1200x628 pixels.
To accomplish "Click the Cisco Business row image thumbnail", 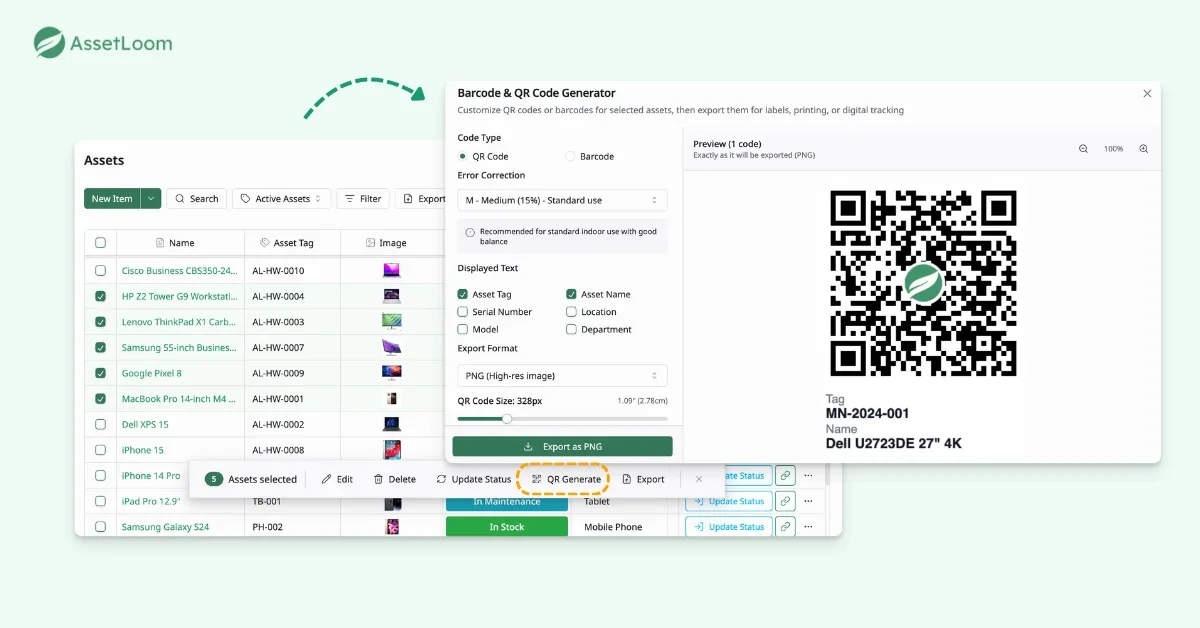I will coord(391,270).
